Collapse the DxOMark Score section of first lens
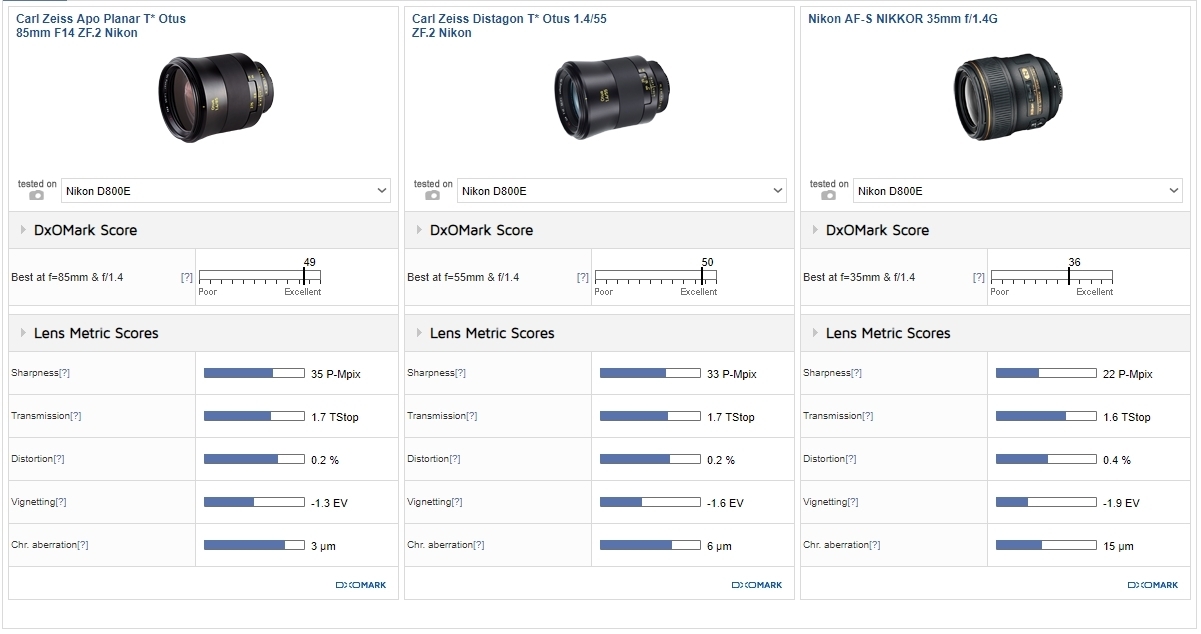Image resolution: width=1201 pixels, height=634 pixels. (x=85, y=230)
